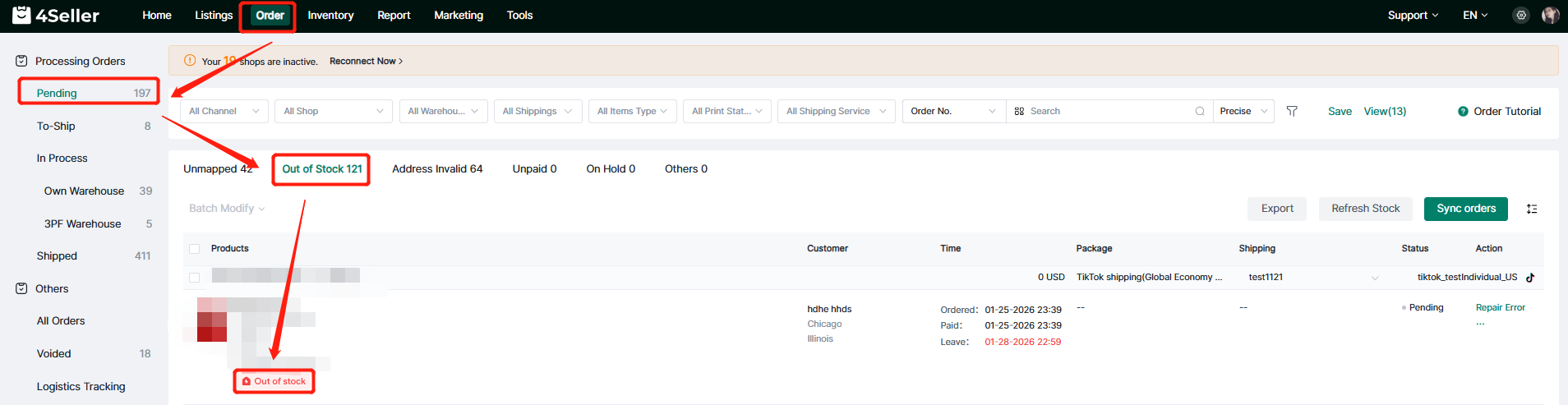This screenshot has width=1568, height=405.
Task: Open Inventory in top menu
Action: coord(330,16)
